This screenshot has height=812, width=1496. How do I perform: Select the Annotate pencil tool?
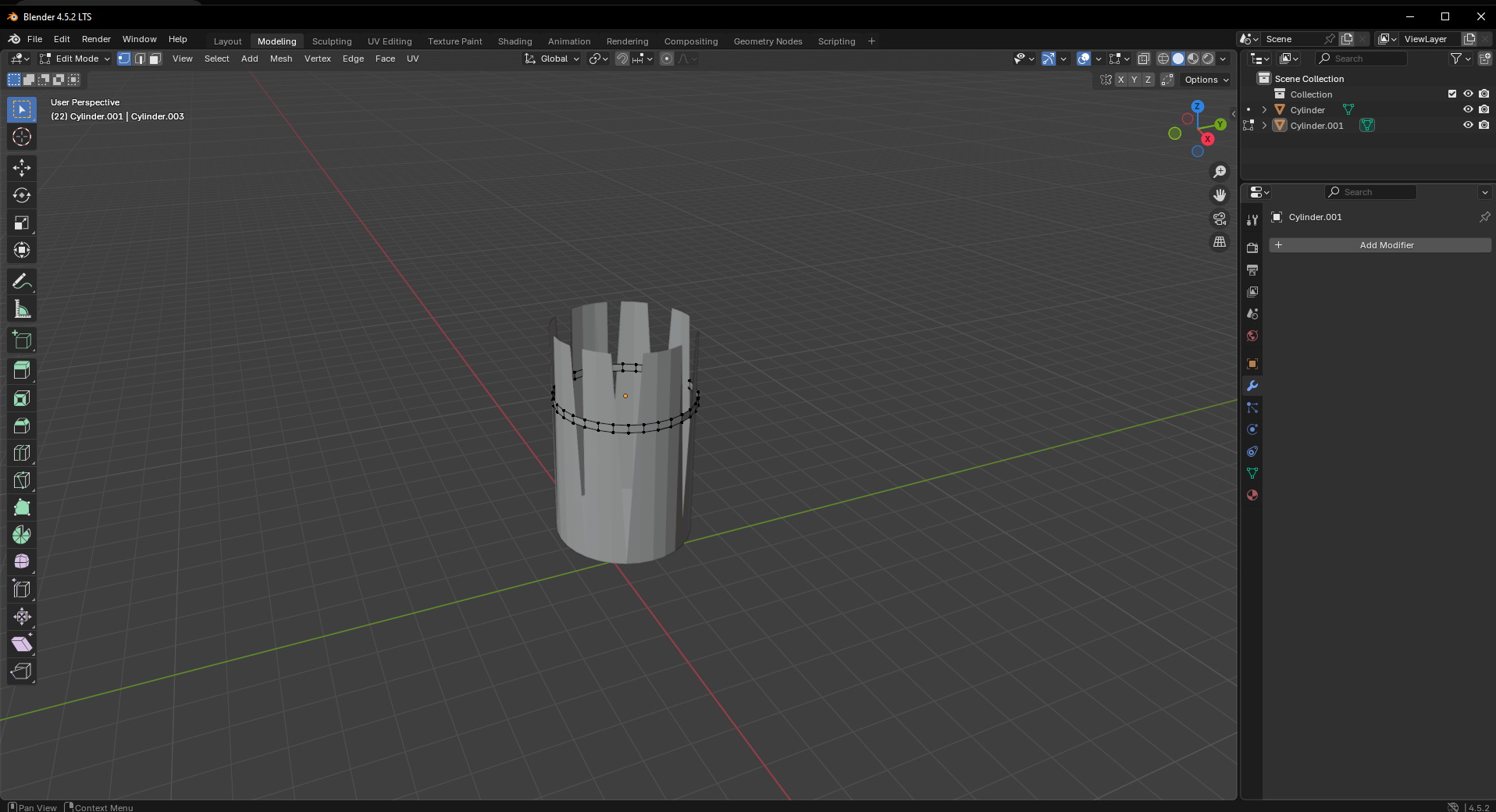[x=22, y=282]
